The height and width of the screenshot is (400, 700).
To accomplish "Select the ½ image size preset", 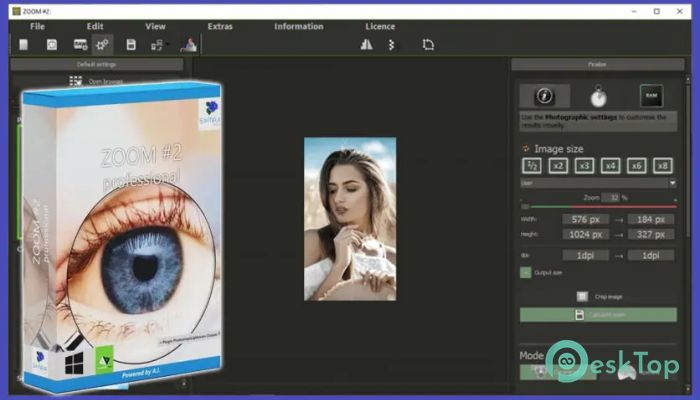I will tap(532, 166).
